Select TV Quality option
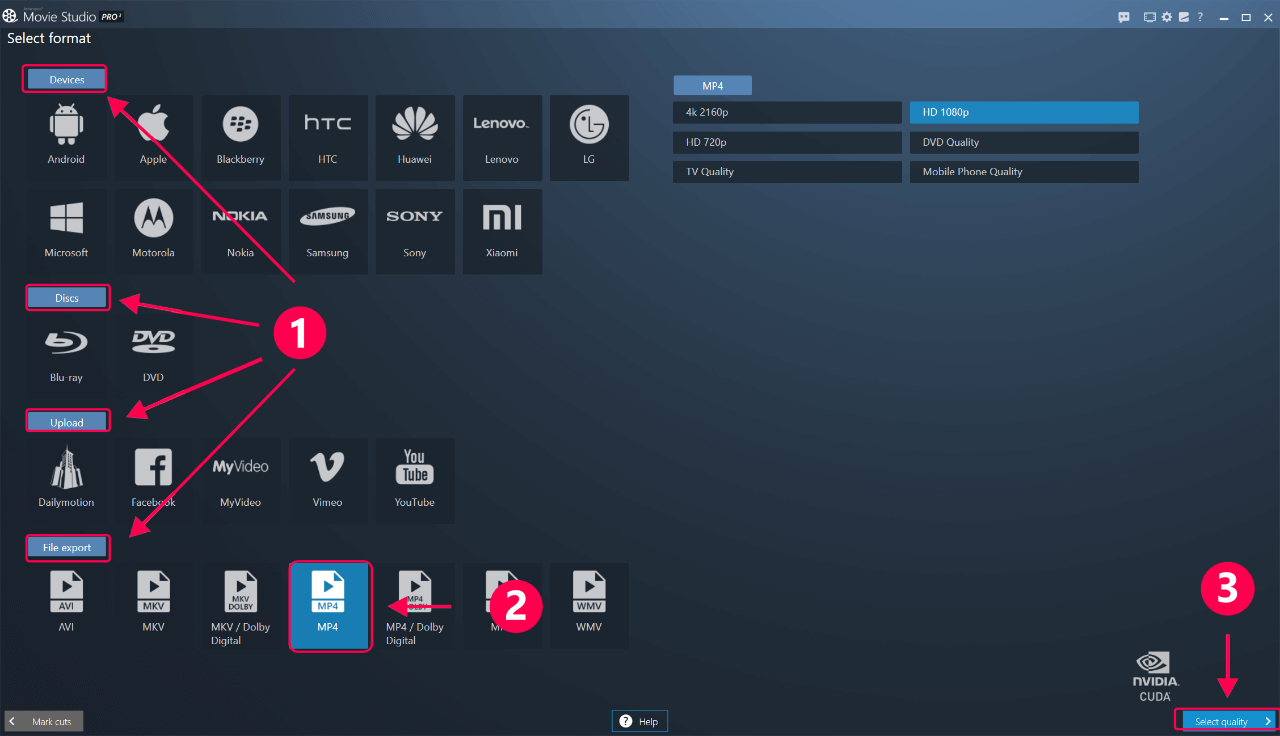The image size is (1280, 736). tap(787, 172)
